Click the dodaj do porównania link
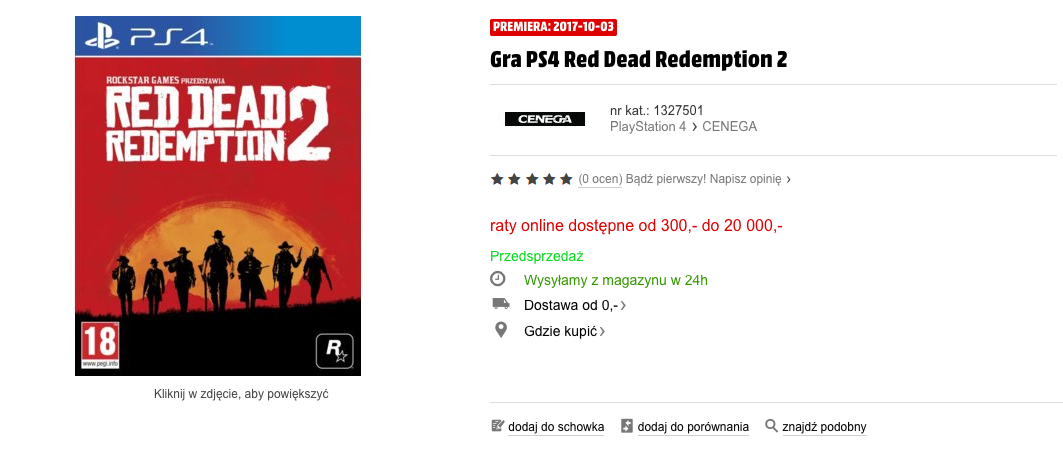The height and width of the screenshot is (470, 1063). point(693,427)
